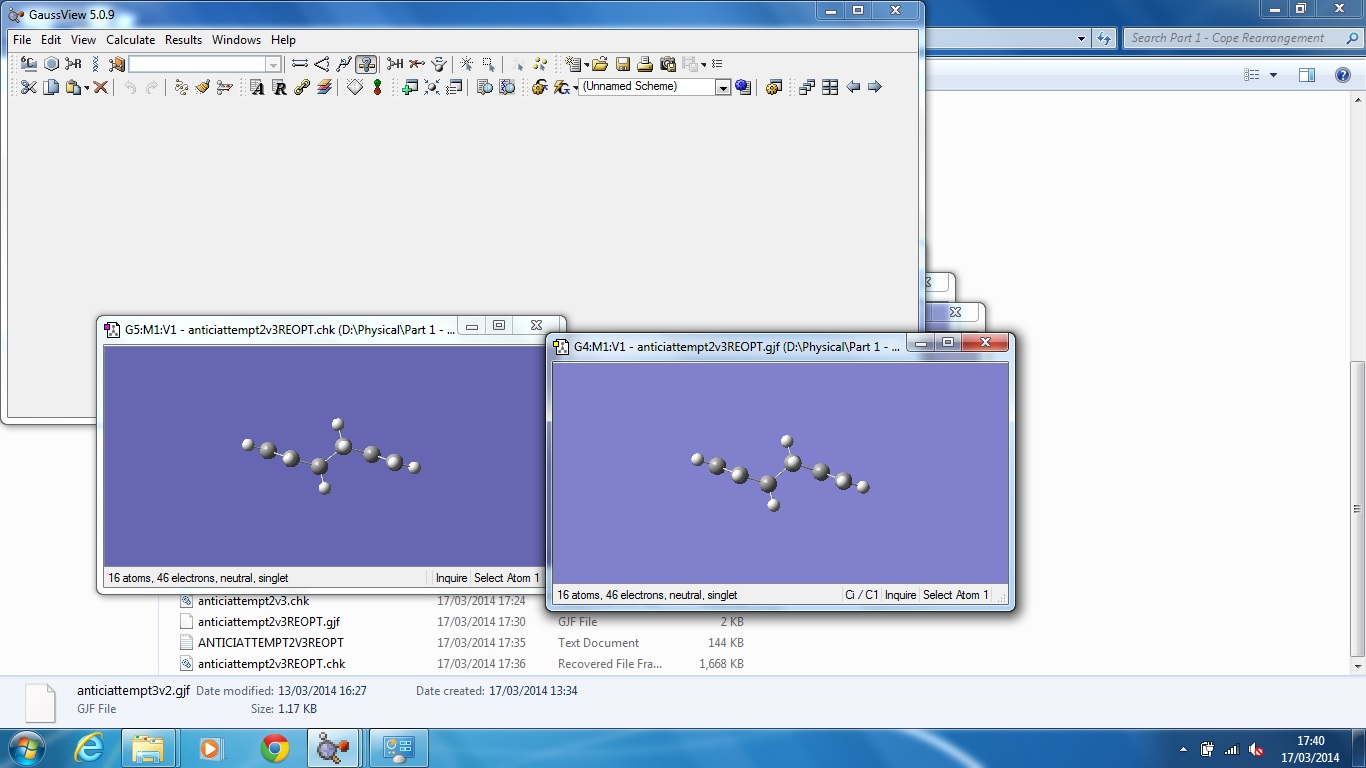Activate the click-select atom tool
The width and height of the screenshot is (1366, 768).
tap(467, 64)
